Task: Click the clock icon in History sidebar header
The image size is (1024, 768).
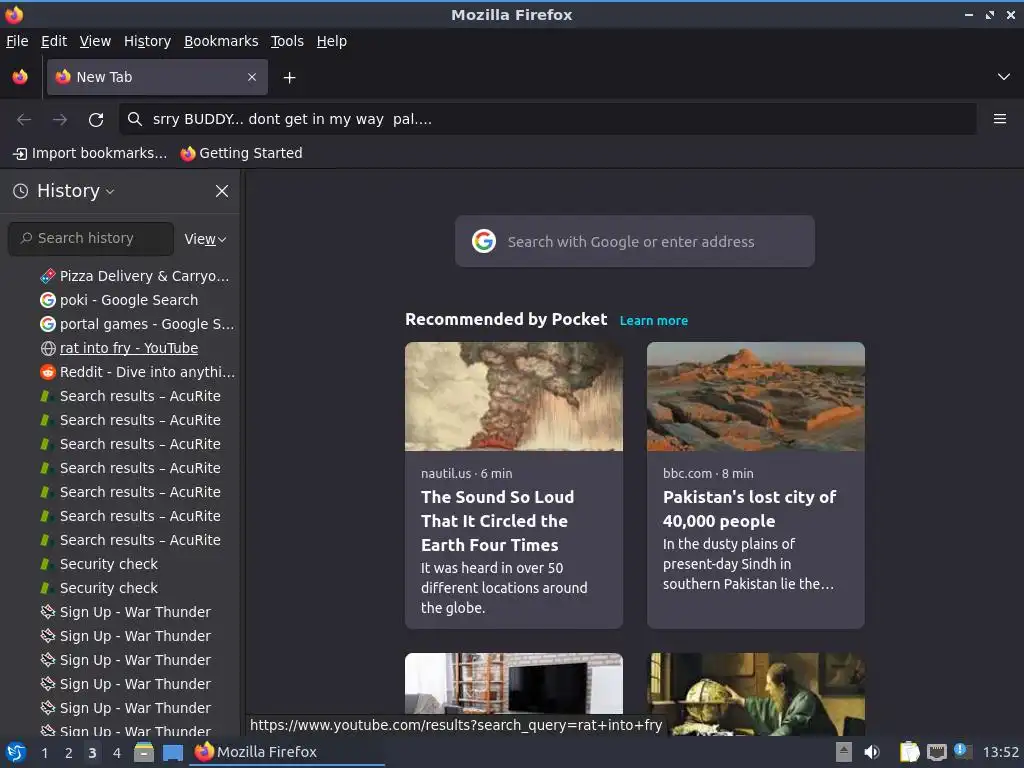Action: point(21,191)
